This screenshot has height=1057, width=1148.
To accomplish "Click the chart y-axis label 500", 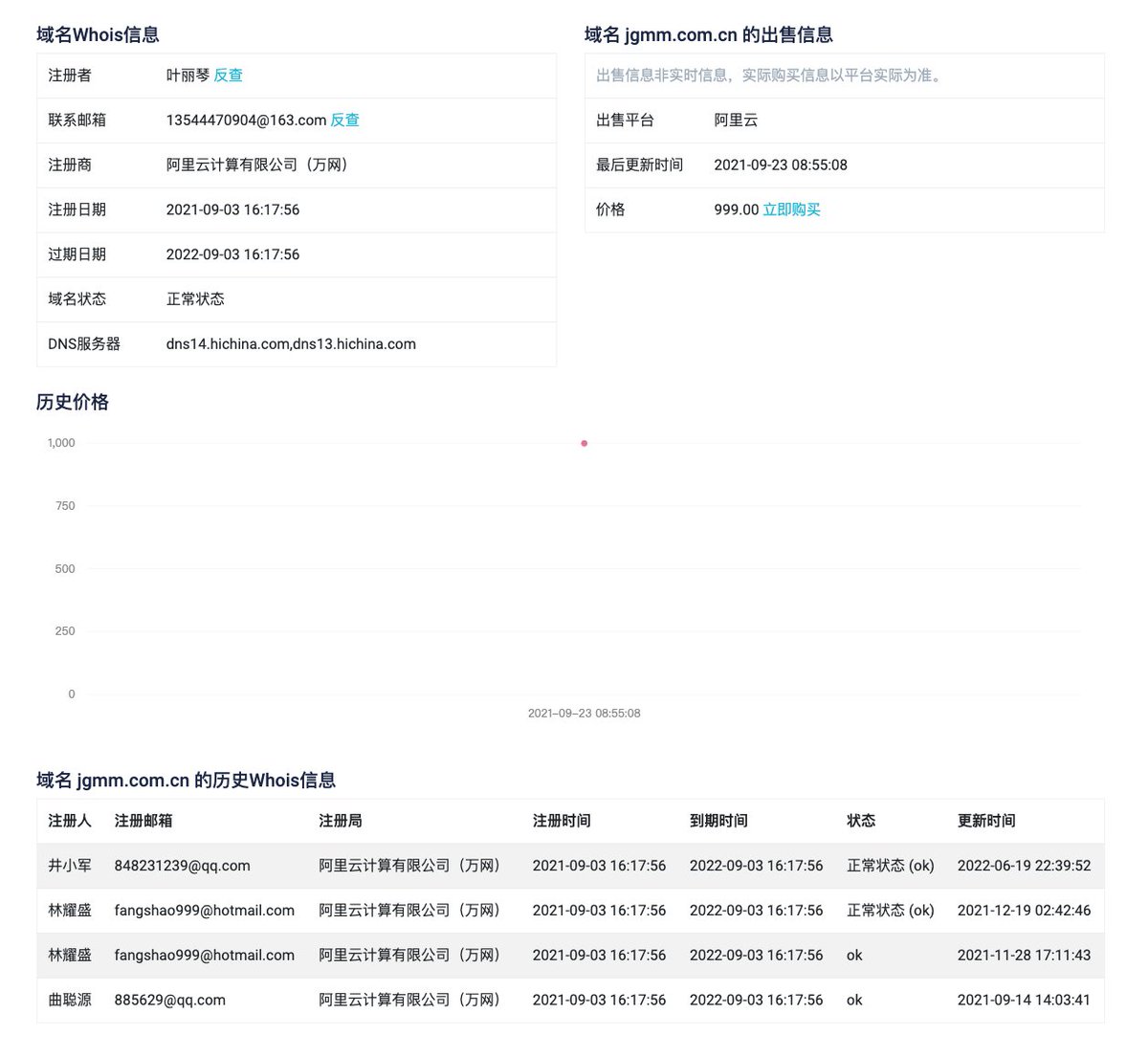I will (x=65, y=568).
